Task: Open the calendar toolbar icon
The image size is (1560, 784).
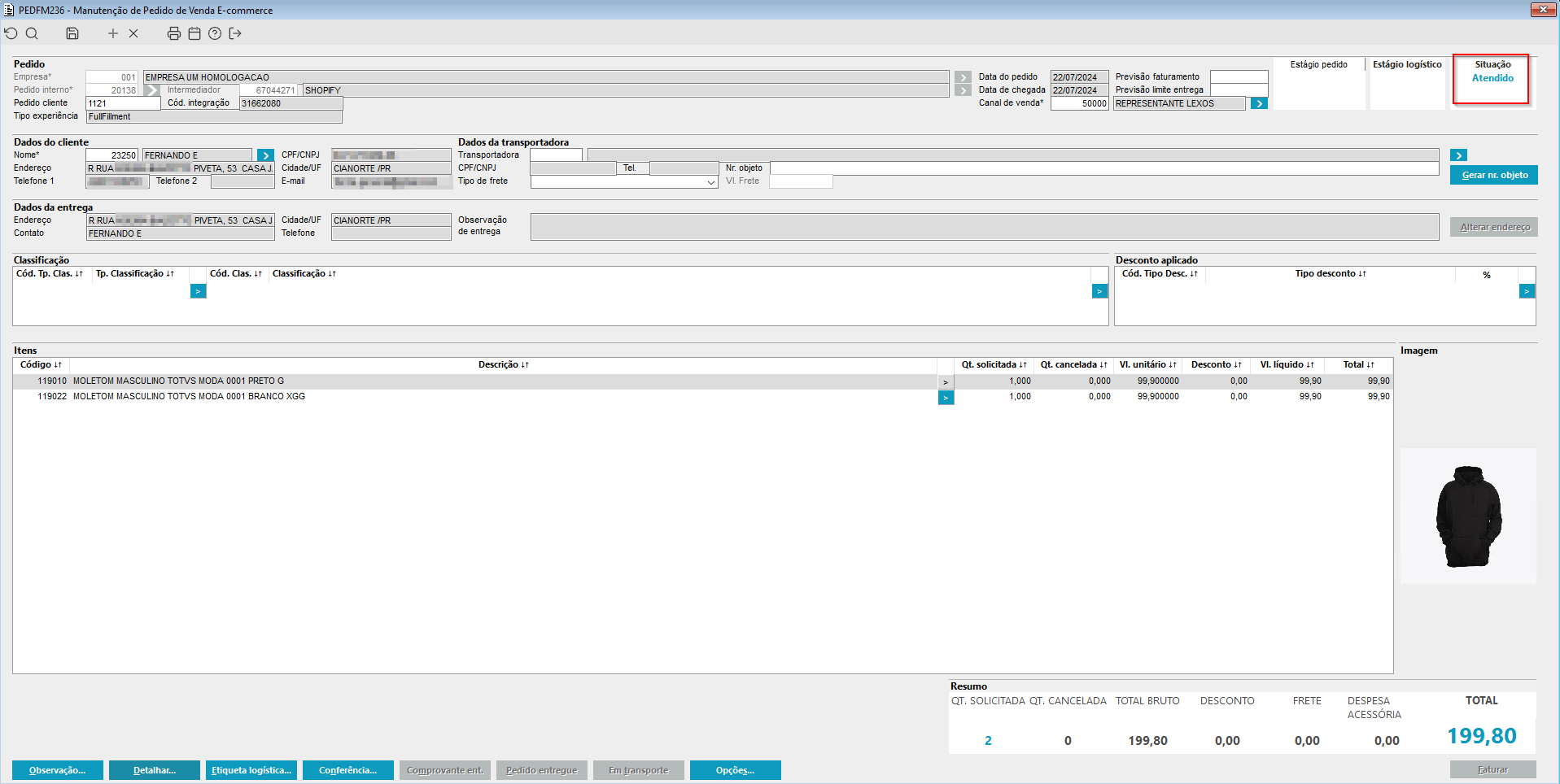Action: click(x=194, y=33)
